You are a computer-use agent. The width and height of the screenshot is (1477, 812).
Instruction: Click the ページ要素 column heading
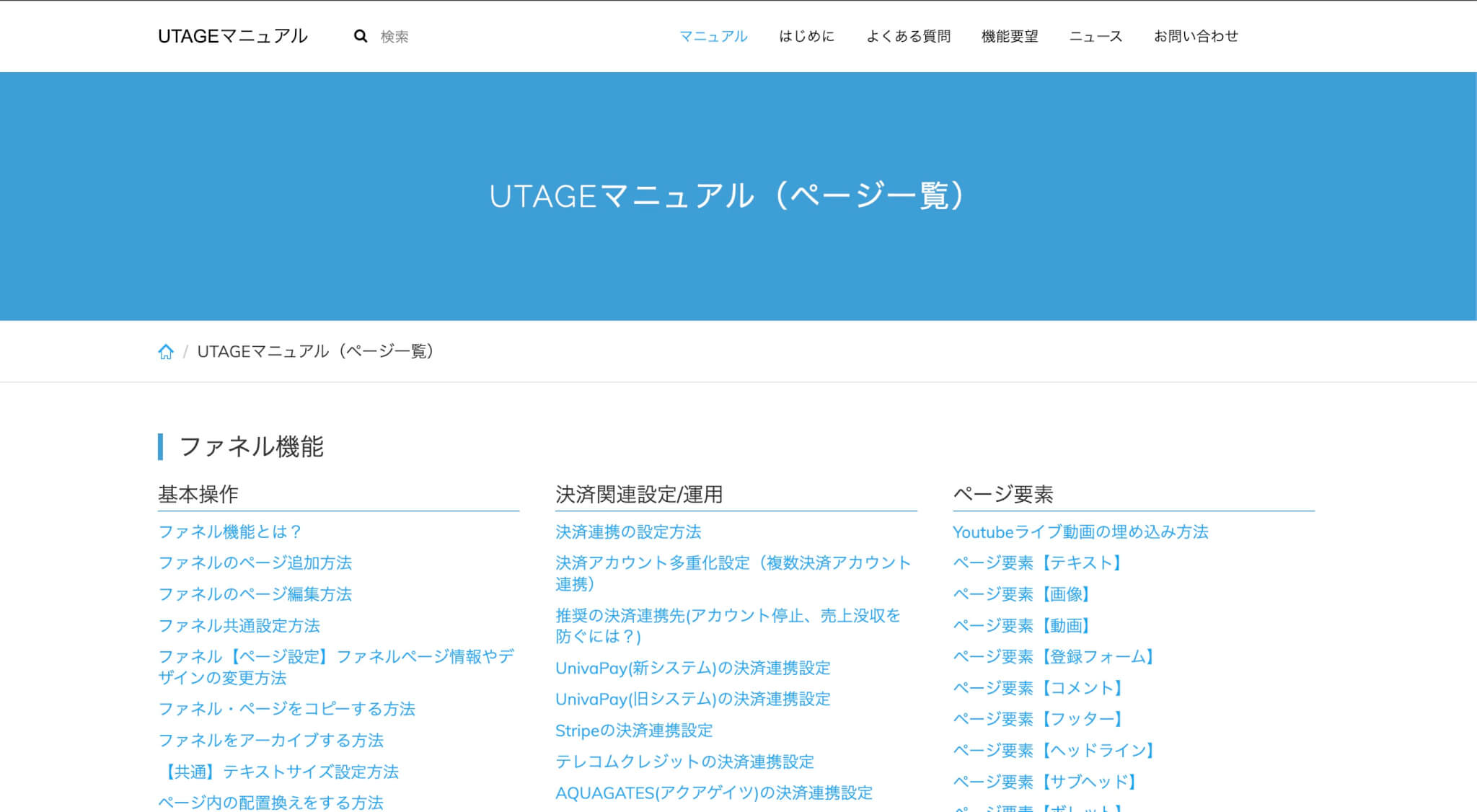point(1003,494)
